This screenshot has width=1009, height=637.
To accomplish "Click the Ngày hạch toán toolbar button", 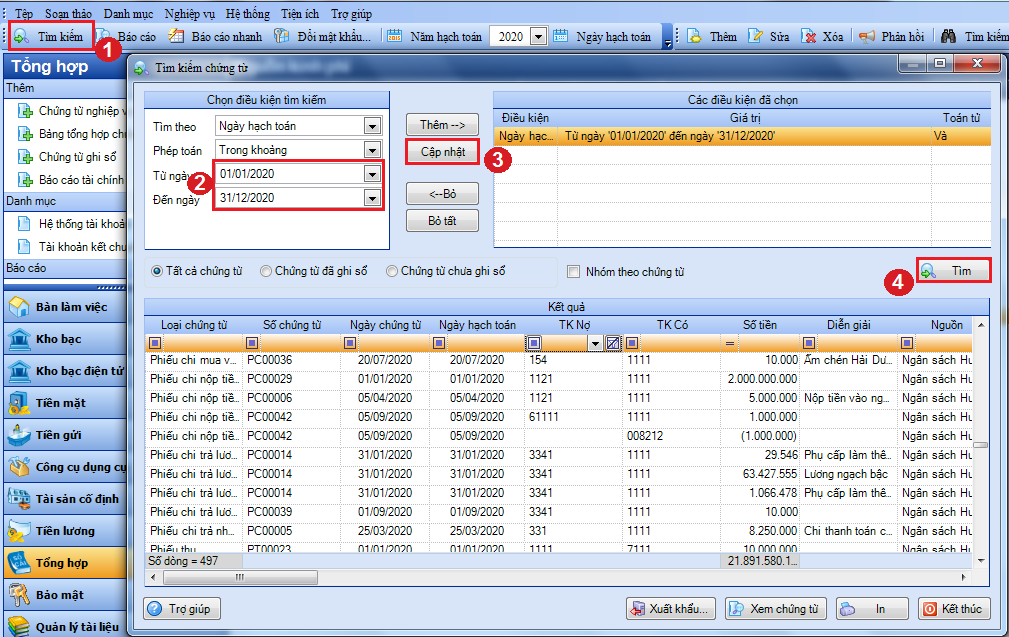I will (602, 37).
